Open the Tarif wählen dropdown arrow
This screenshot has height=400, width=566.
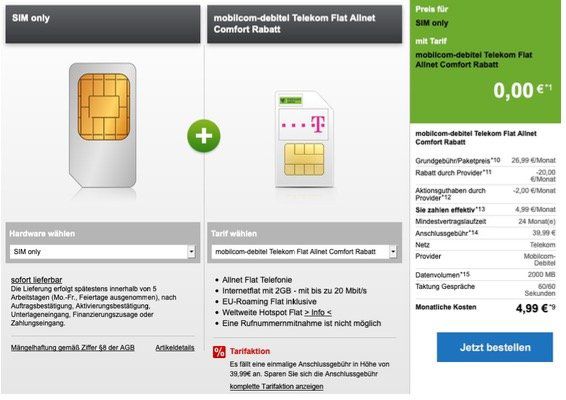coord(393,252)
